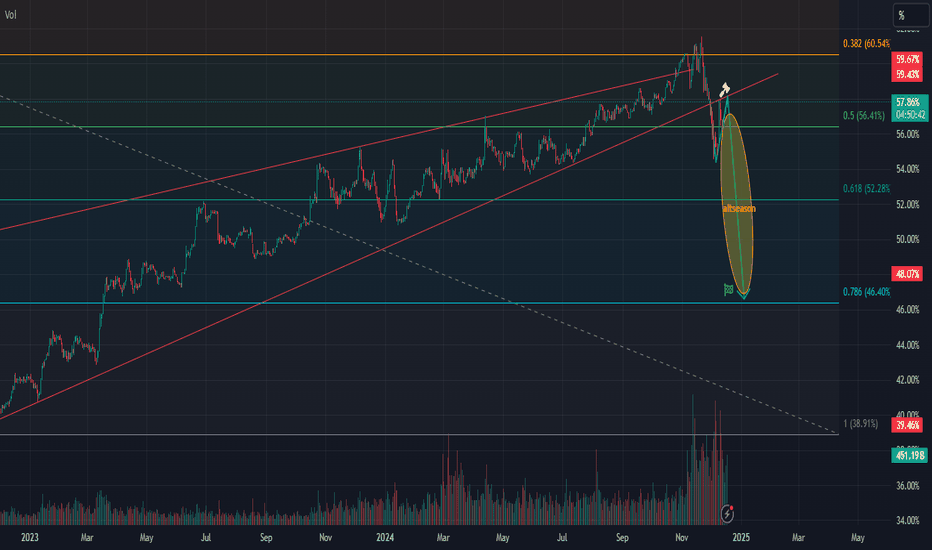Image resolution: width=932 pixels, height=550 pixels.
Task: Click the 0.618 (52.28%) Fibonacci label
Action: [x=866, y=188]
